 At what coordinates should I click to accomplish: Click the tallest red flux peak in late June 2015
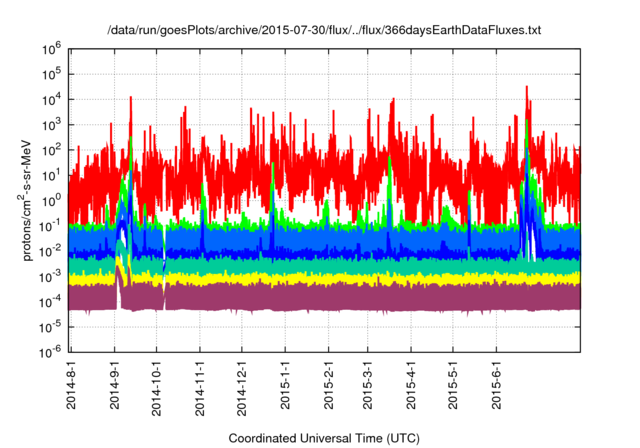click(x=527, y=102)
